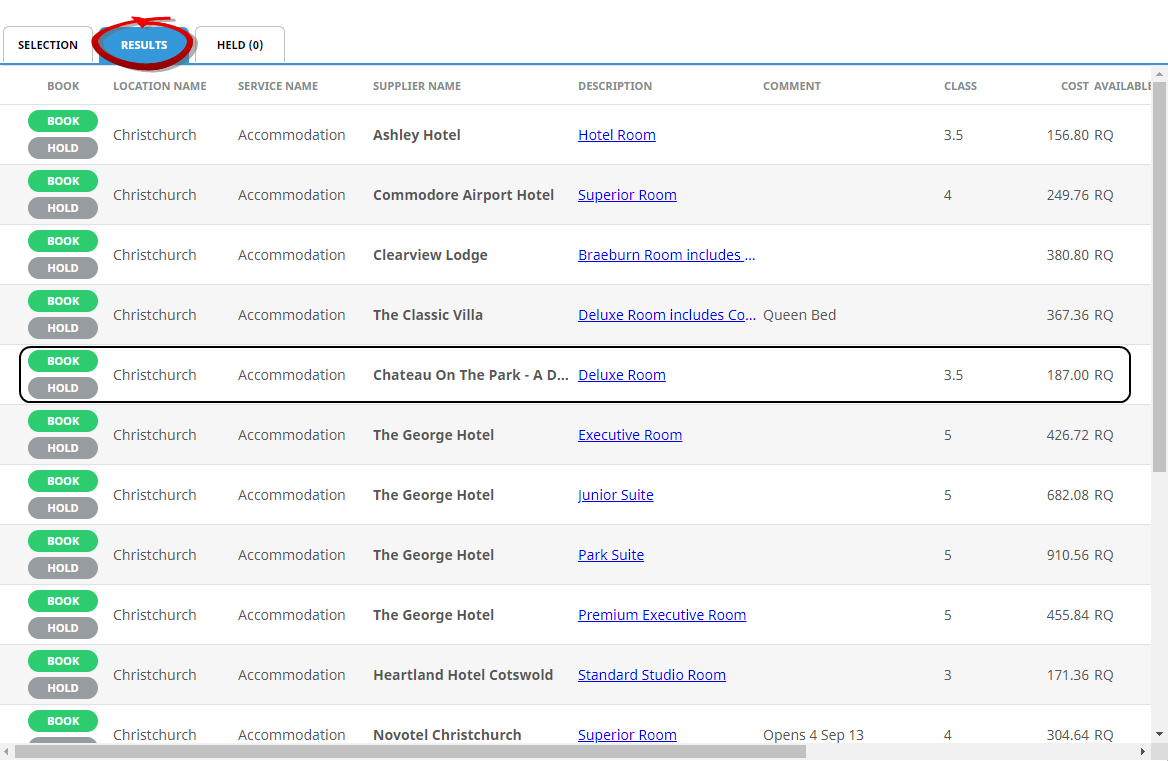The width and height of the screenshot is (1168, 761).
Task: Click the scroll left arrow
Action: [x=7, y=752]
